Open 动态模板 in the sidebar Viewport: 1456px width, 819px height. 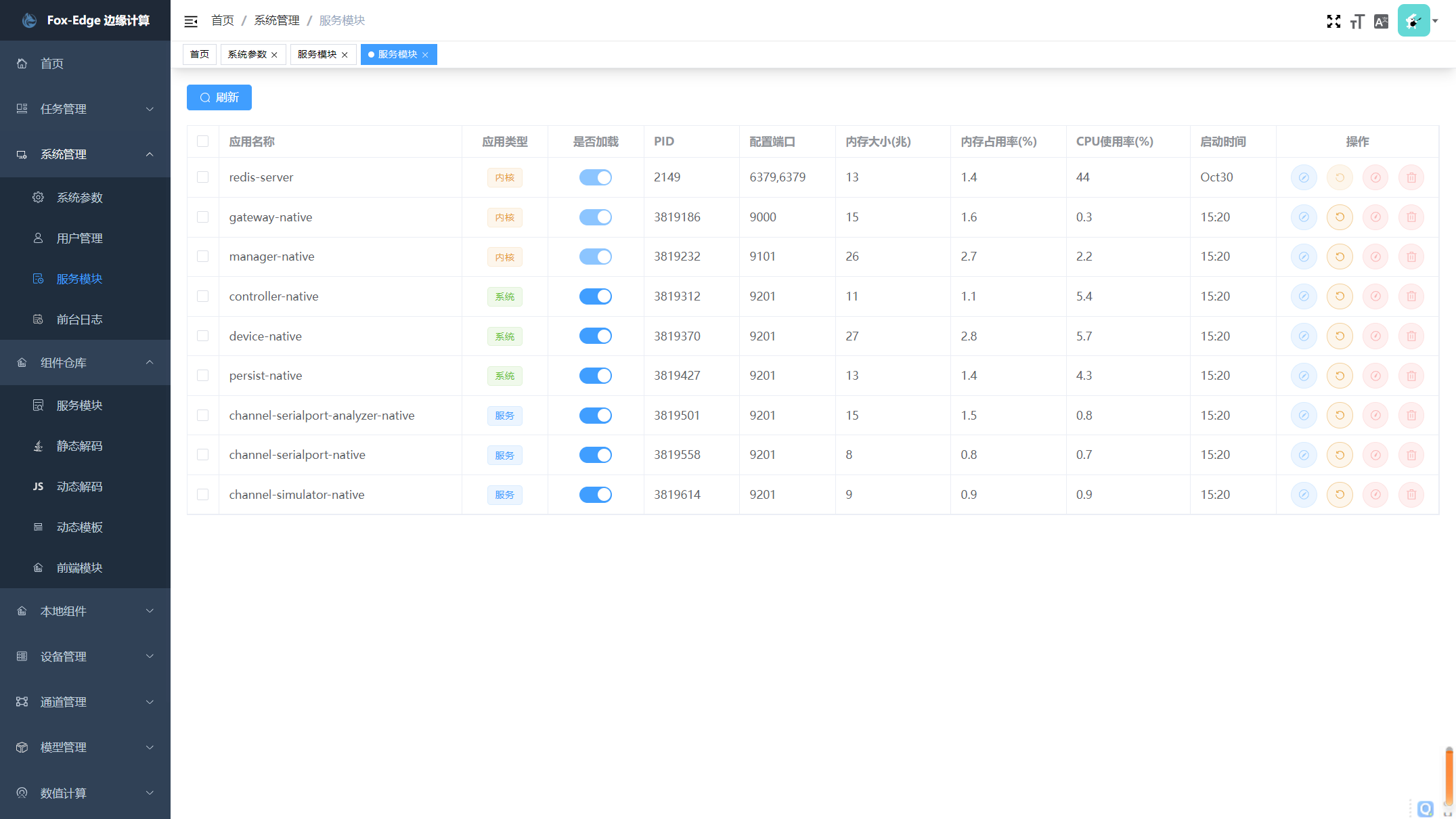85,527
